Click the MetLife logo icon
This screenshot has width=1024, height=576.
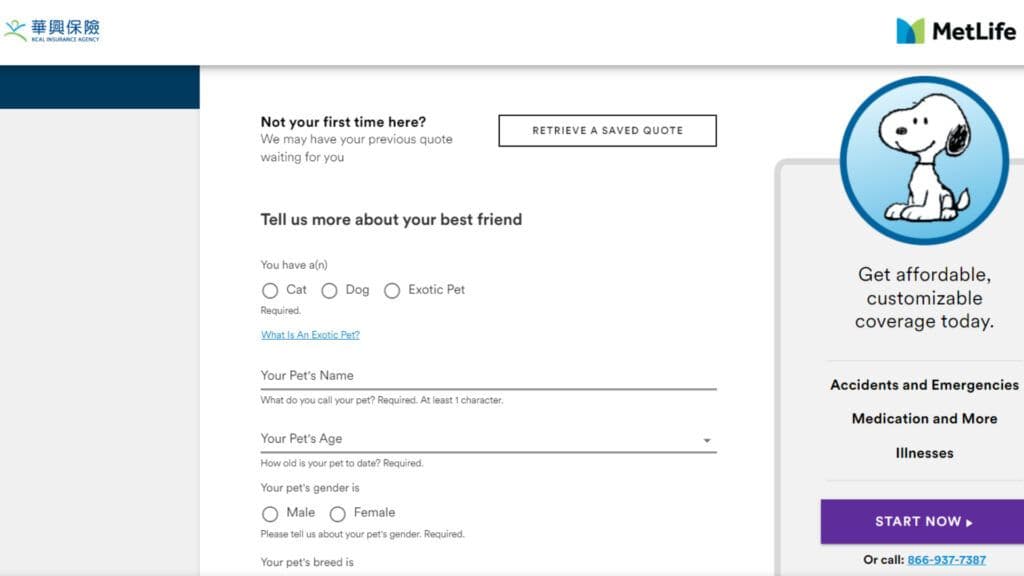910,31
